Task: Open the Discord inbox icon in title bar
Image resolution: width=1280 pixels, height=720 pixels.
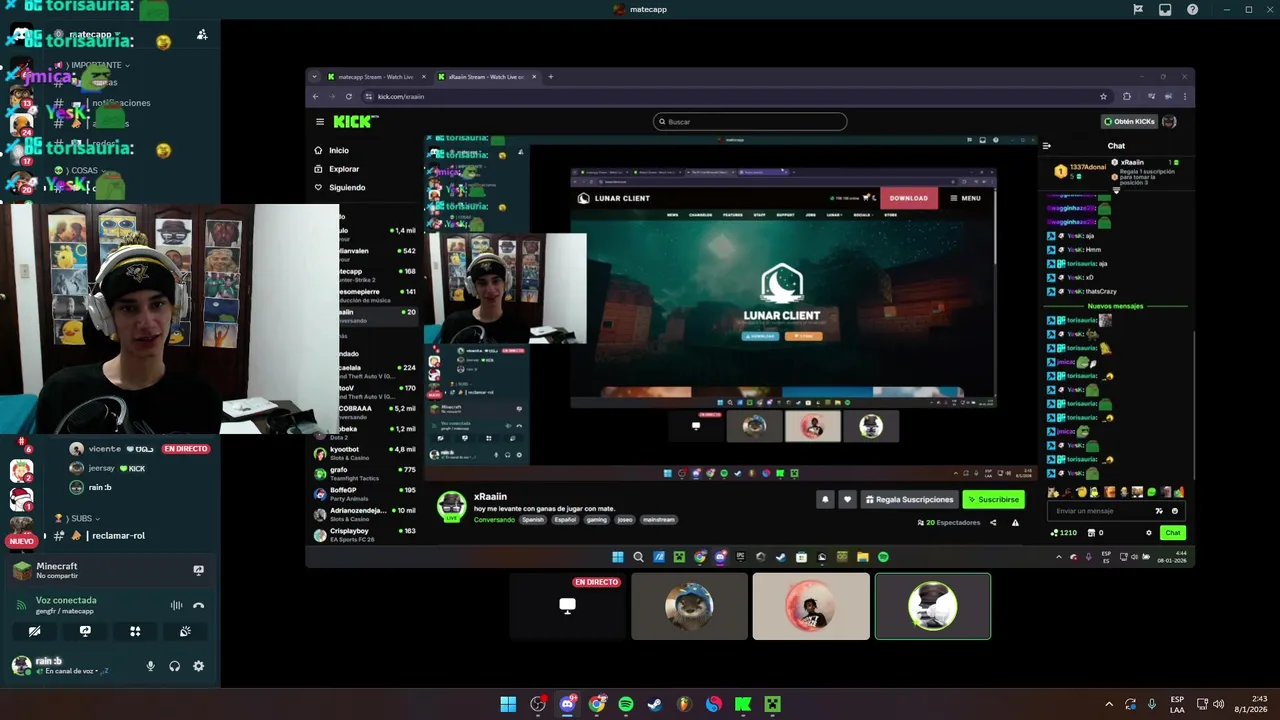Action: [x=1165, y=9]
